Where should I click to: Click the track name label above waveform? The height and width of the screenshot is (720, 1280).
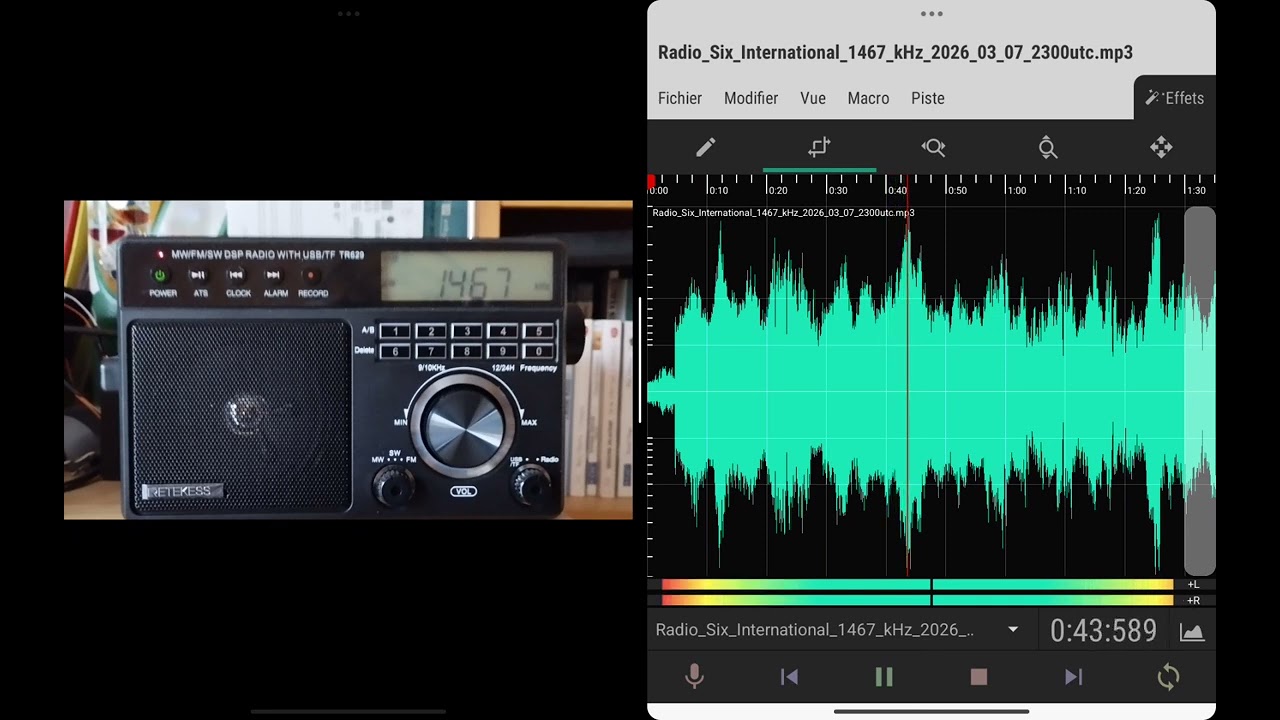pyautogui.click(x=783, y=213)
